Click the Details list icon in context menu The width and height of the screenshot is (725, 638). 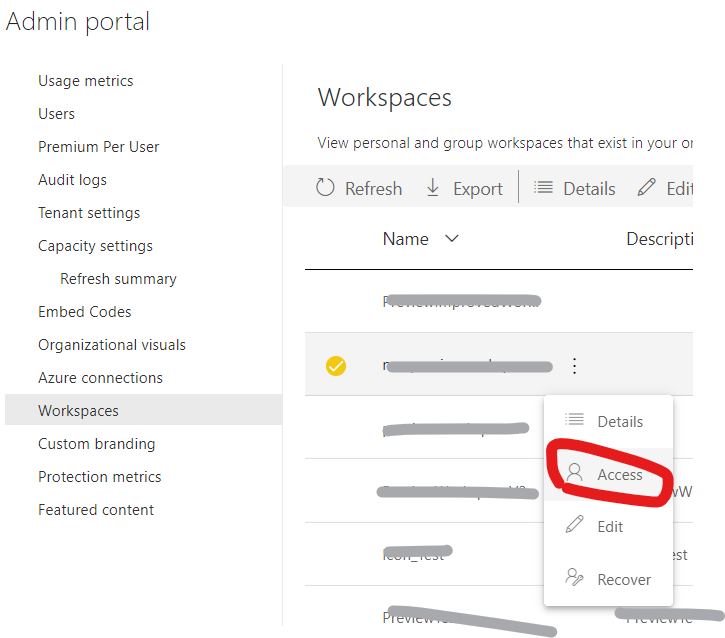pos(574,419)
